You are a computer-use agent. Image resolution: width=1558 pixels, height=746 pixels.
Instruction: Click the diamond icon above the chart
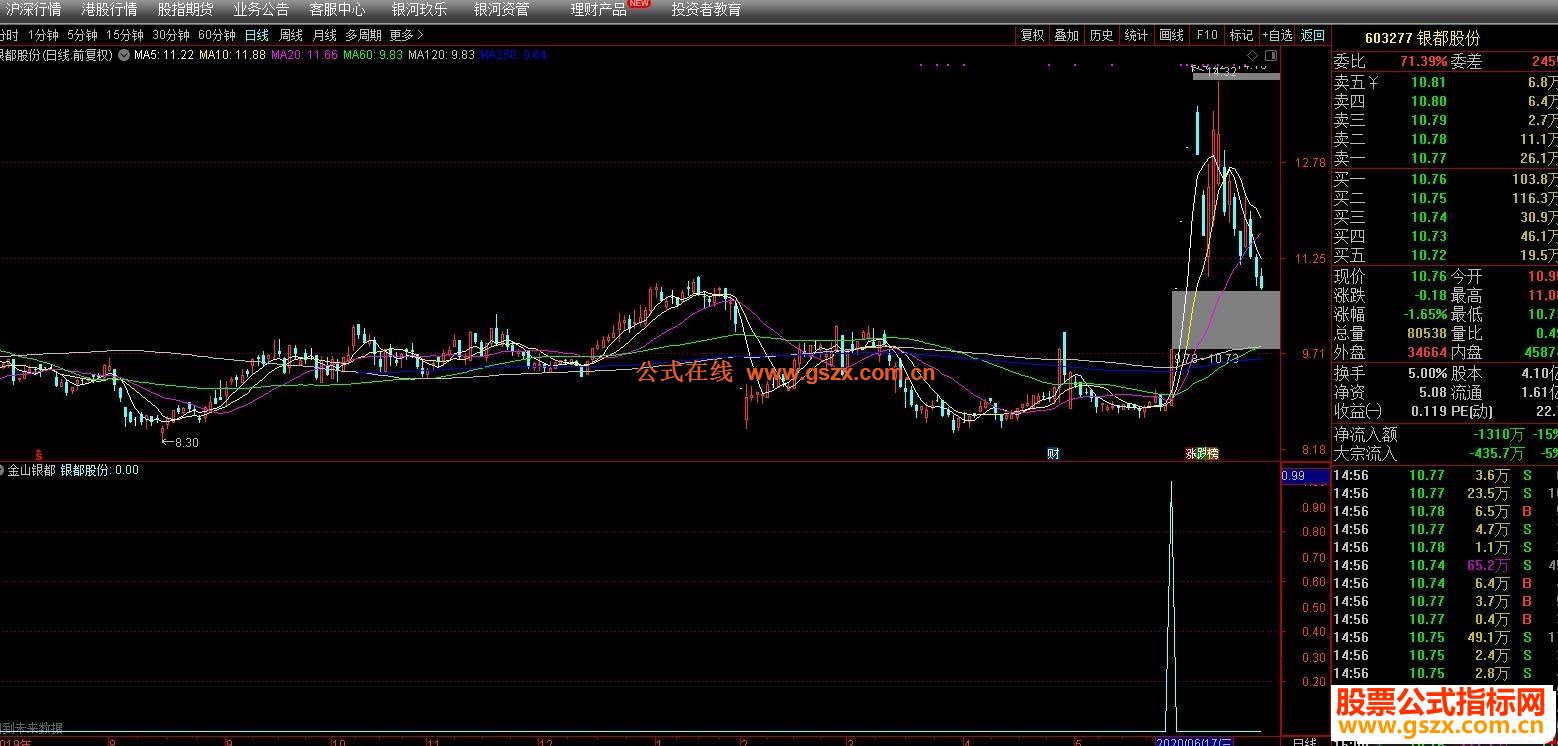1252,55
